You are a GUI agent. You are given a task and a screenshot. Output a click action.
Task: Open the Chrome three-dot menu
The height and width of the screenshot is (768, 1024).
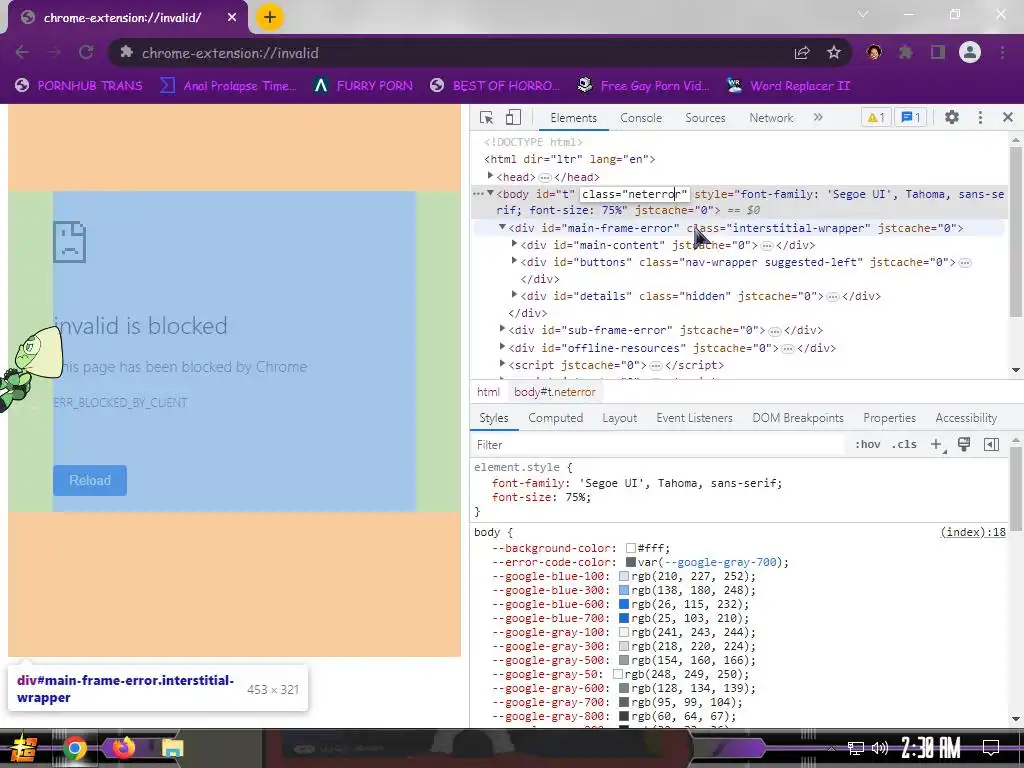(x=1002, y=52)
